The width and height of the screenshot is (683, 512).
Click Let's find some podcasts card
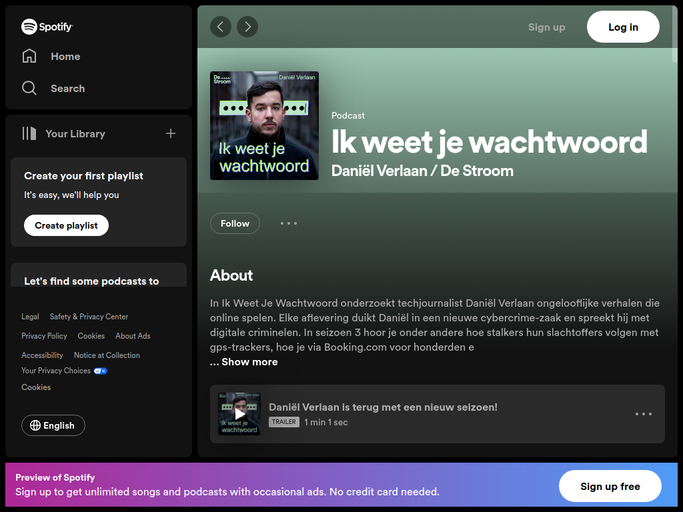pyautogui.click(x=99, y=275)
